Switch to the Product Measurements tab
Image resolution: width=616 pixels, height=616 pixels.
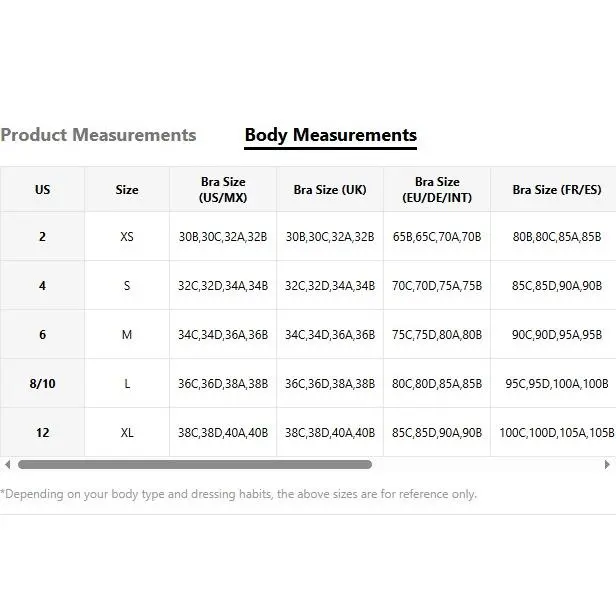pyautogui.click(x=98, y=135)
